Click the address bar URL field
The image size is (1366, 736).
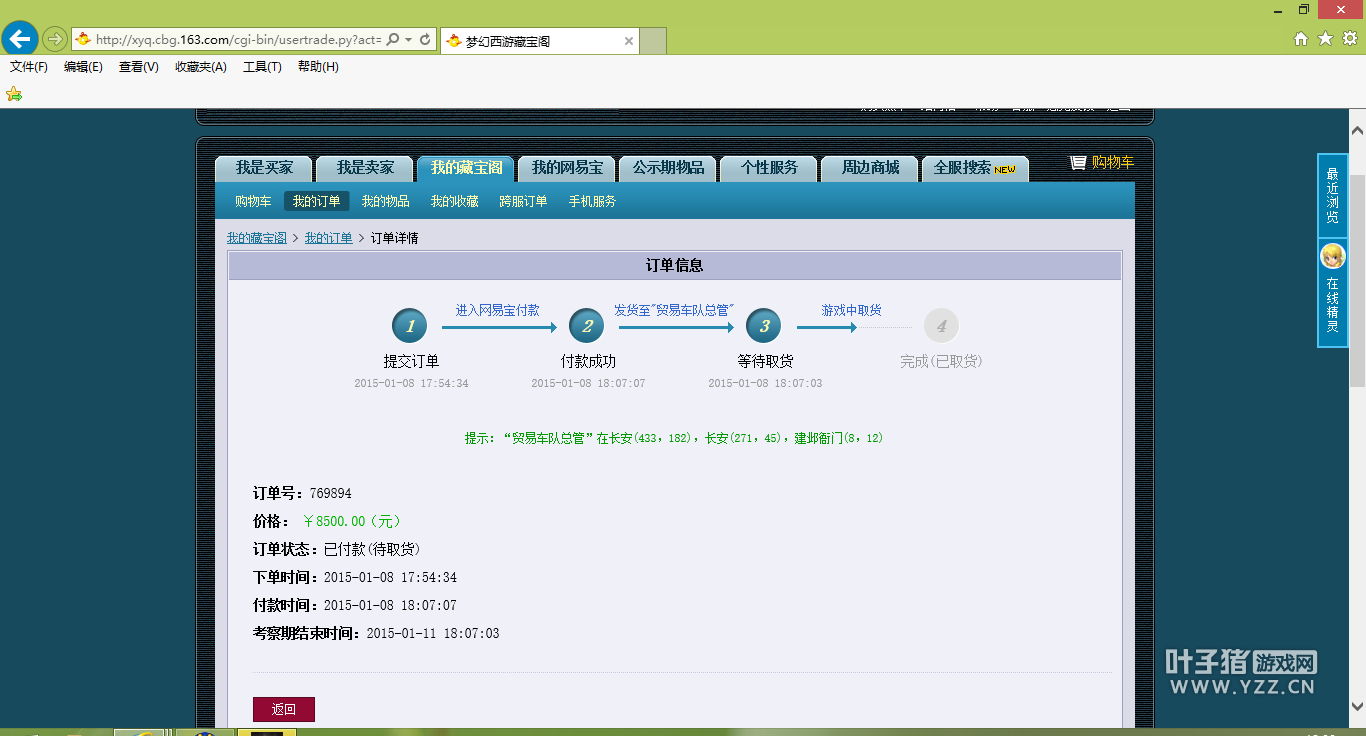coord(237,39)
